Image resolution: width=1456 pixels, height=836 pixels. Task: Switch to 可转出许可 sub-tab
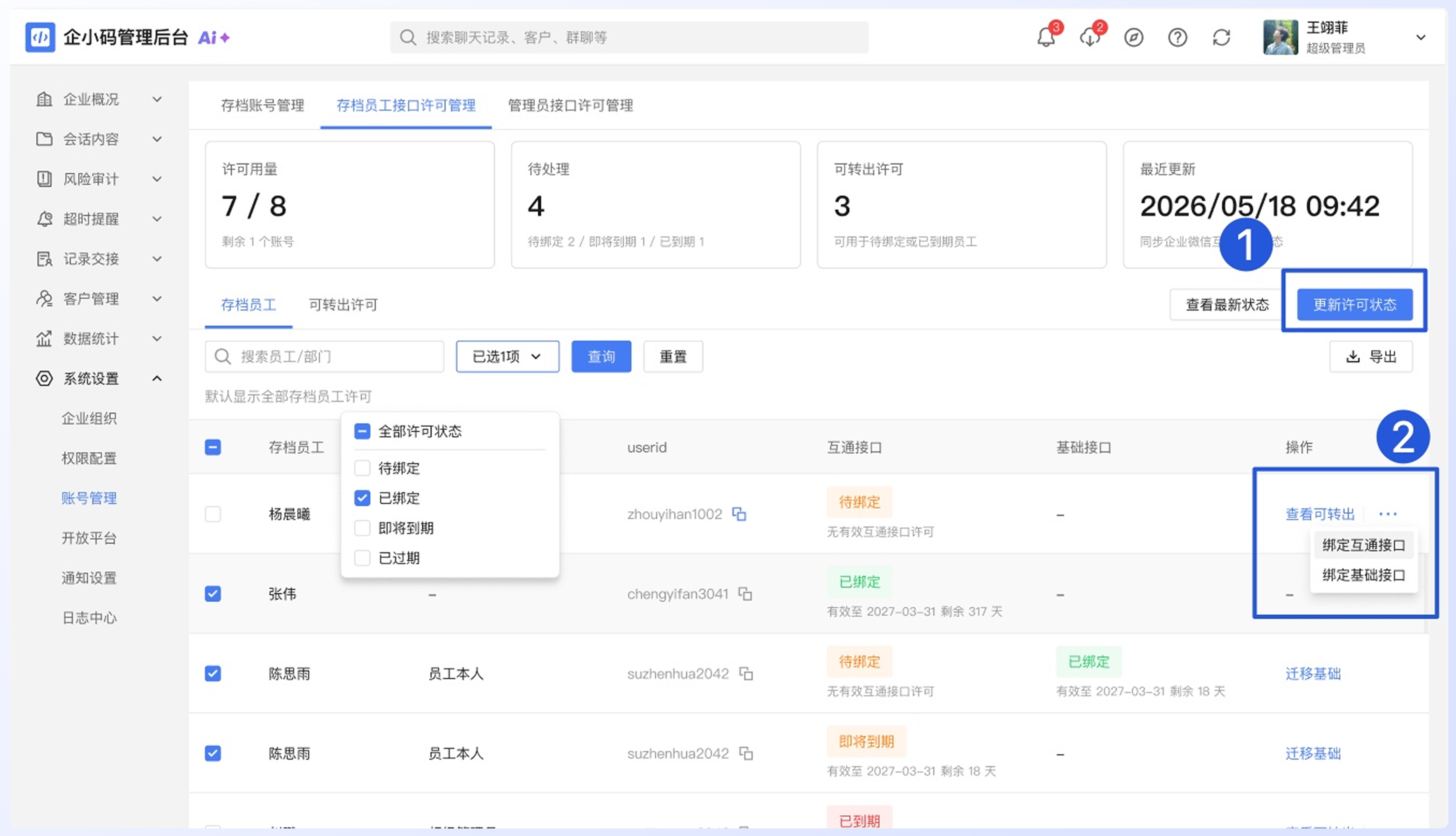click(x=343, y=305)
